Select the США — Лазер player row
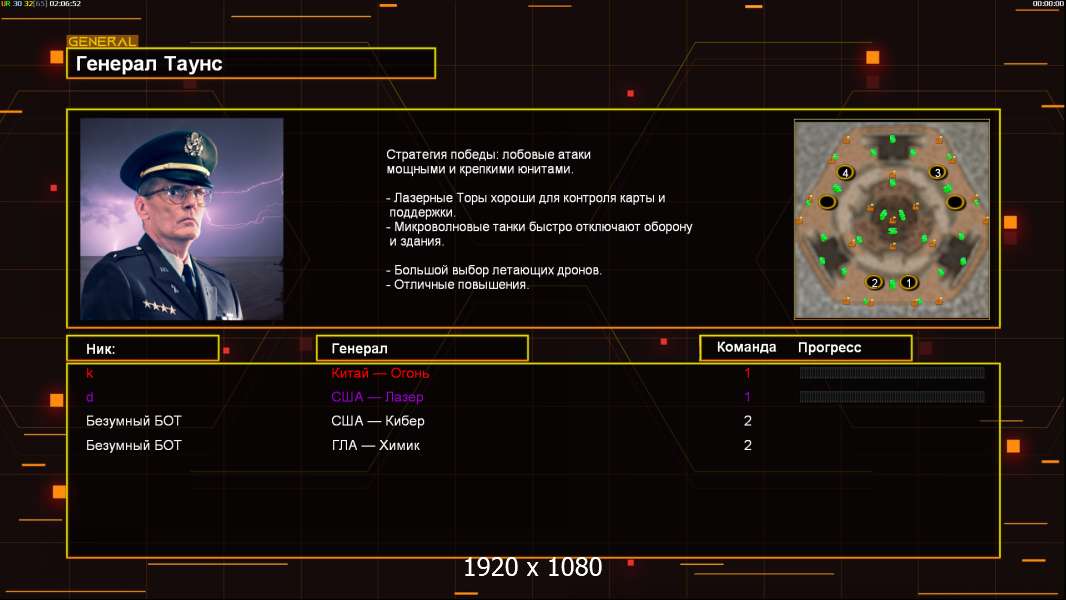 click(x=533, y=397)
